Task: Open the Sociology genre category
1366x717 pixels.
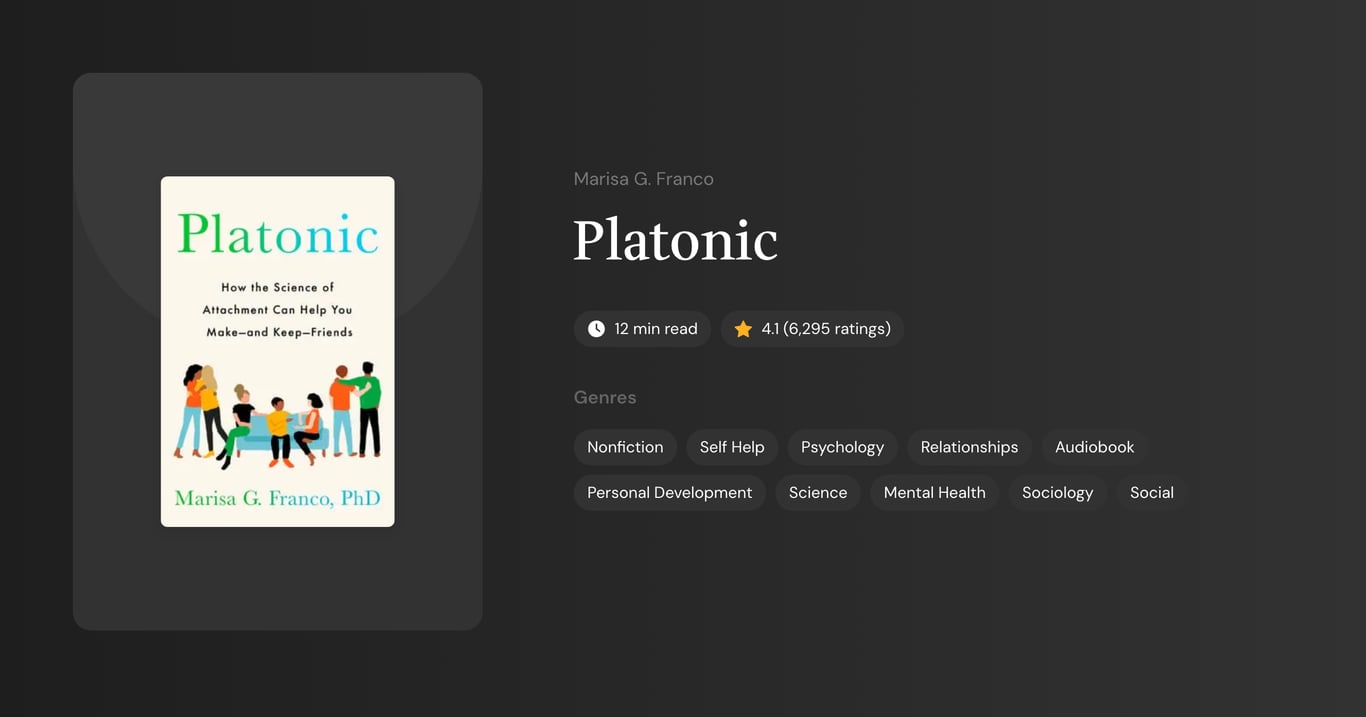Action: click(1057, 492)
